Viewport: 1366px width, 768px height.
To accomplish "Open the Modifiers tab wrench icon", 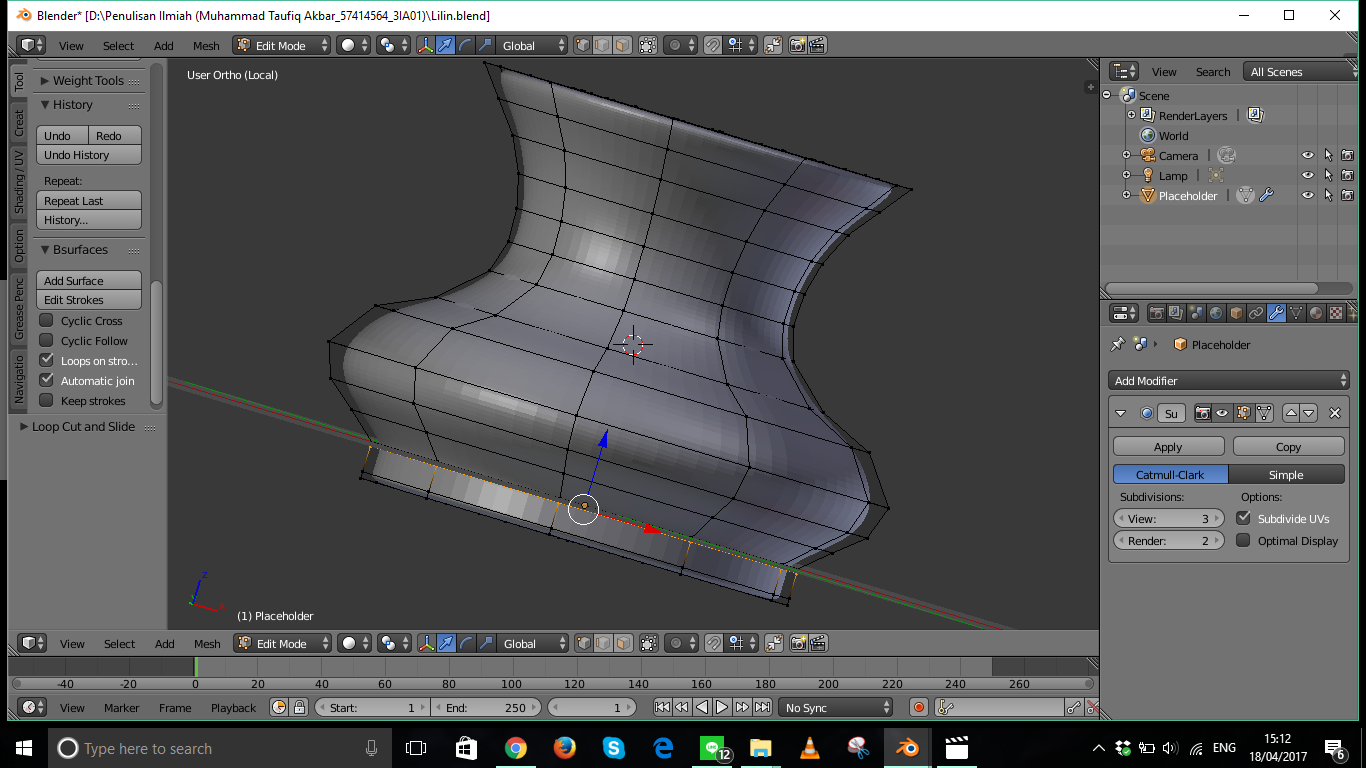I will (x=1276, y=313).
